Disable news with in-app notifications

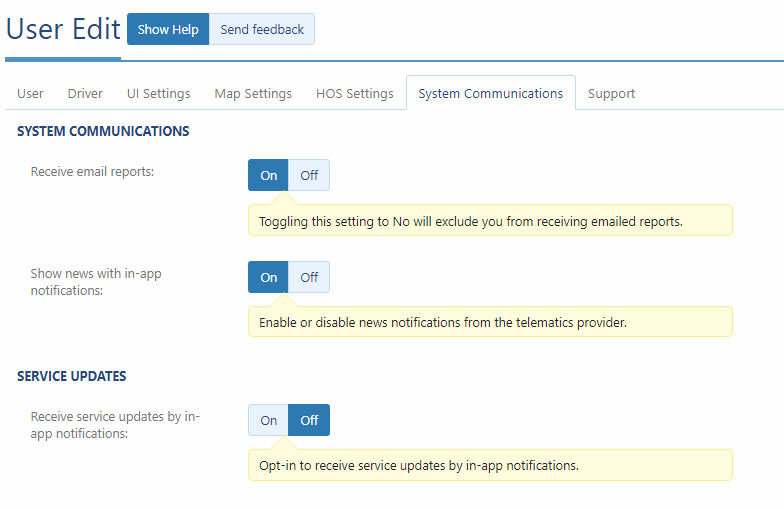[309, 277]
